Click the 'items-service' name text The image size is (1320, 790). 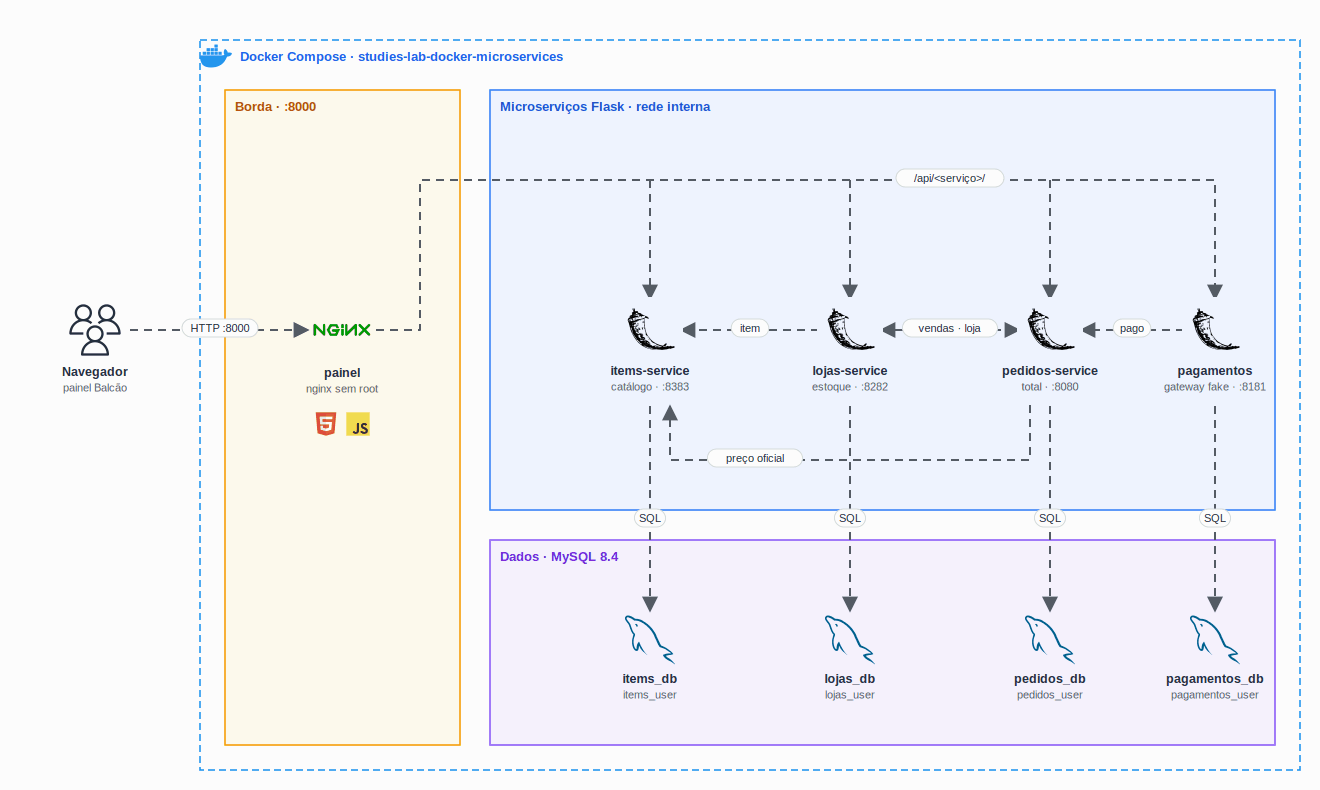coord(650,370)
